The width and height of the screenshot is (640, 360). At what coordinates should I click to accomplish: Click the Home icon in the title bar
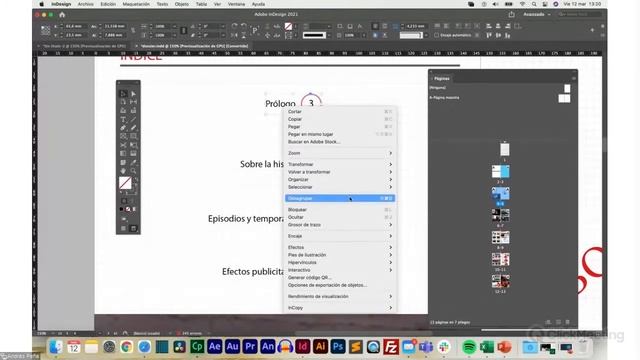(x=62, y=15)
